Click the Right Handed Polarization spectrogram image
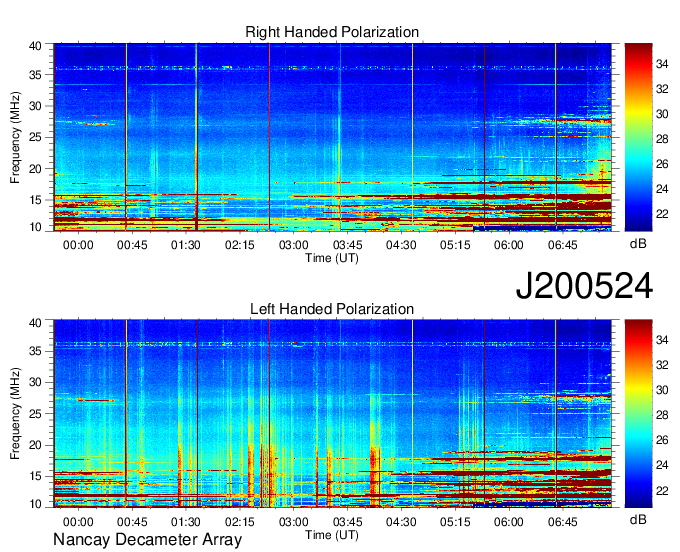The image size is (680, 552). point(332,137)
